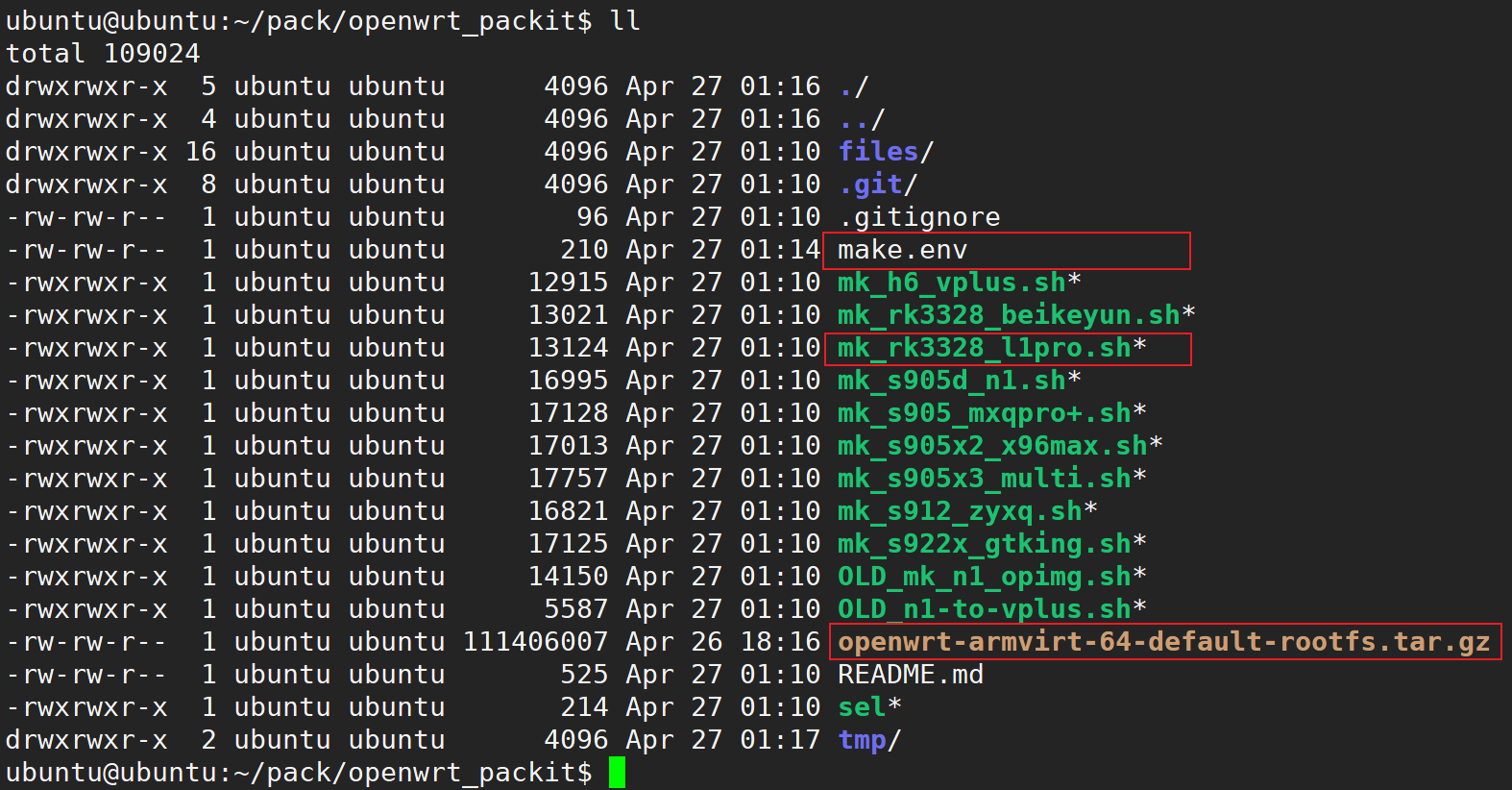Click the mk_s905x3_multi.sh script name
Image resolution: width=1512 pixels, height=790 pixels.
pyautogui.click(x=984, y=479)
